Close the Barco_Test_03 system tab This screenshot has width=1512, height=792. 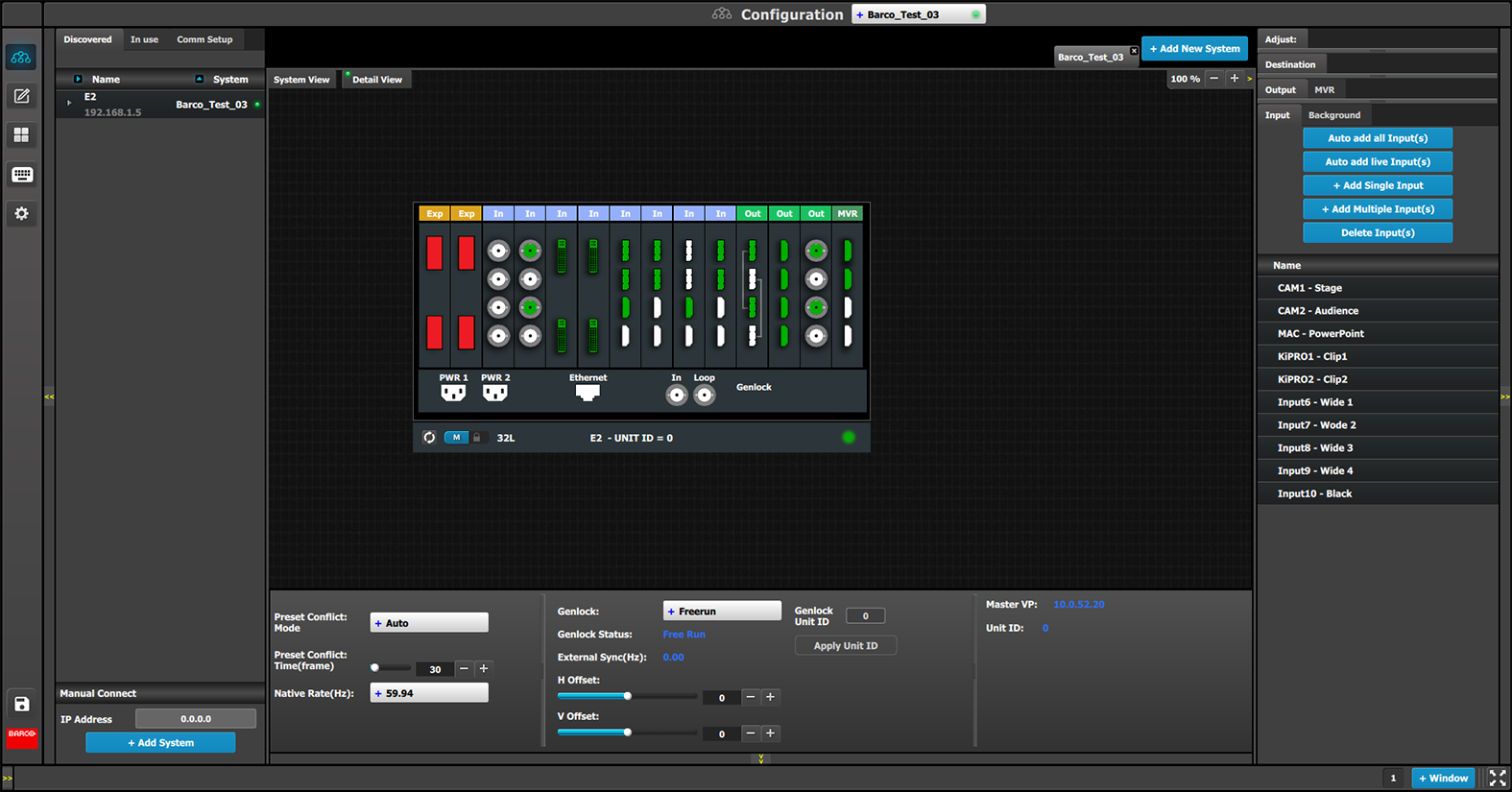(x=1134, y=51)
